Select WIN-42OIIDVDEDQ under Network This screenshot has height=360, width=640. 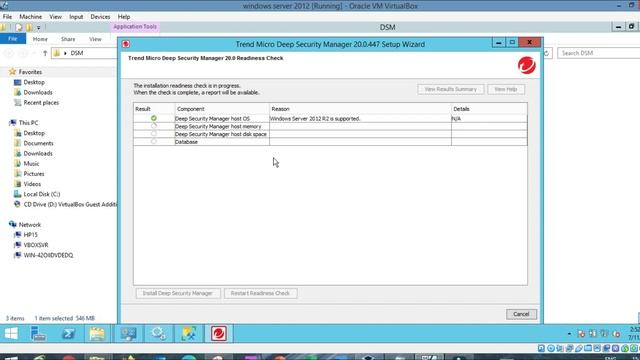point(48,255)
